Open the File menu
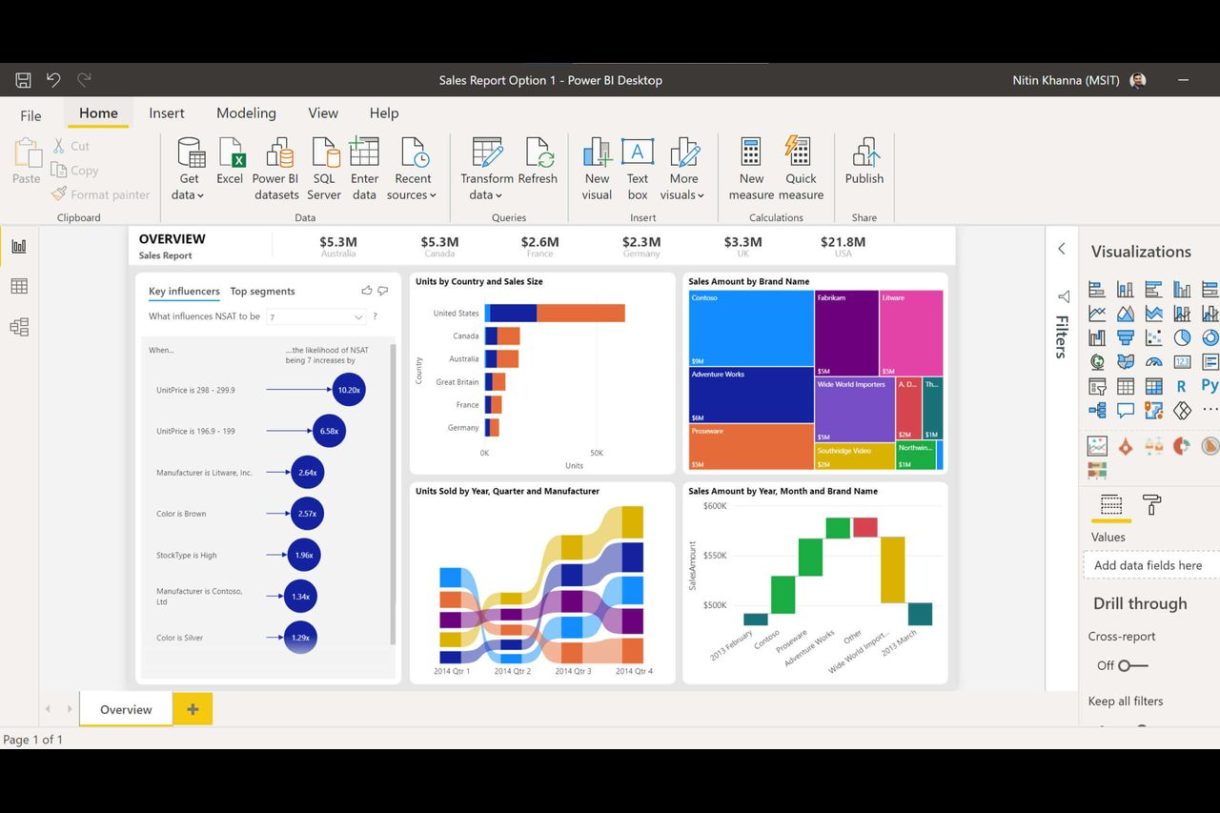Image resolution: width=1220 pixels, height=813 pixels. point(31,115)
